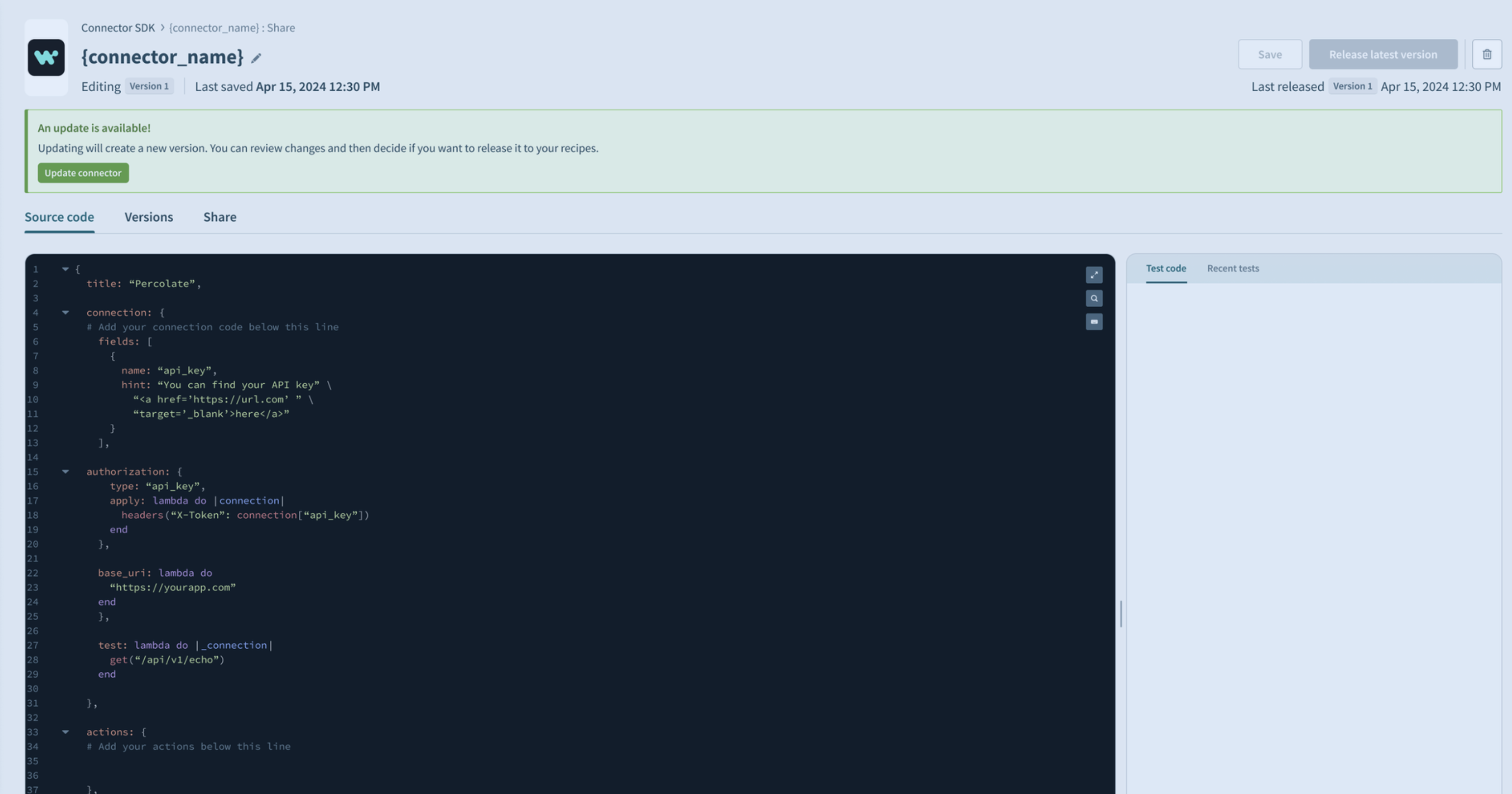The image size is (1512, 794).
Task: Click the Last released Version 1 badge
Action: point(1353,86)
